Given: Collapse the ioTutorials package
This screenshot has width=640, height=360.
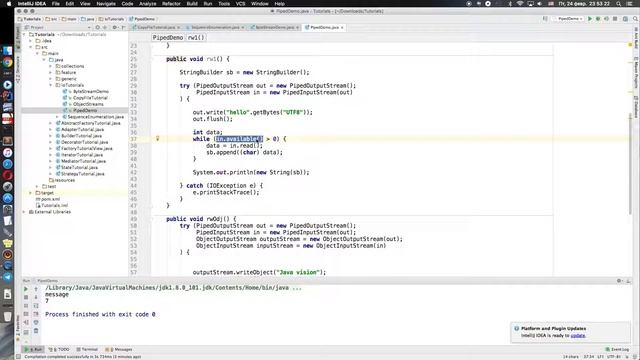Looking at the screenshot, I should point(51,85).
